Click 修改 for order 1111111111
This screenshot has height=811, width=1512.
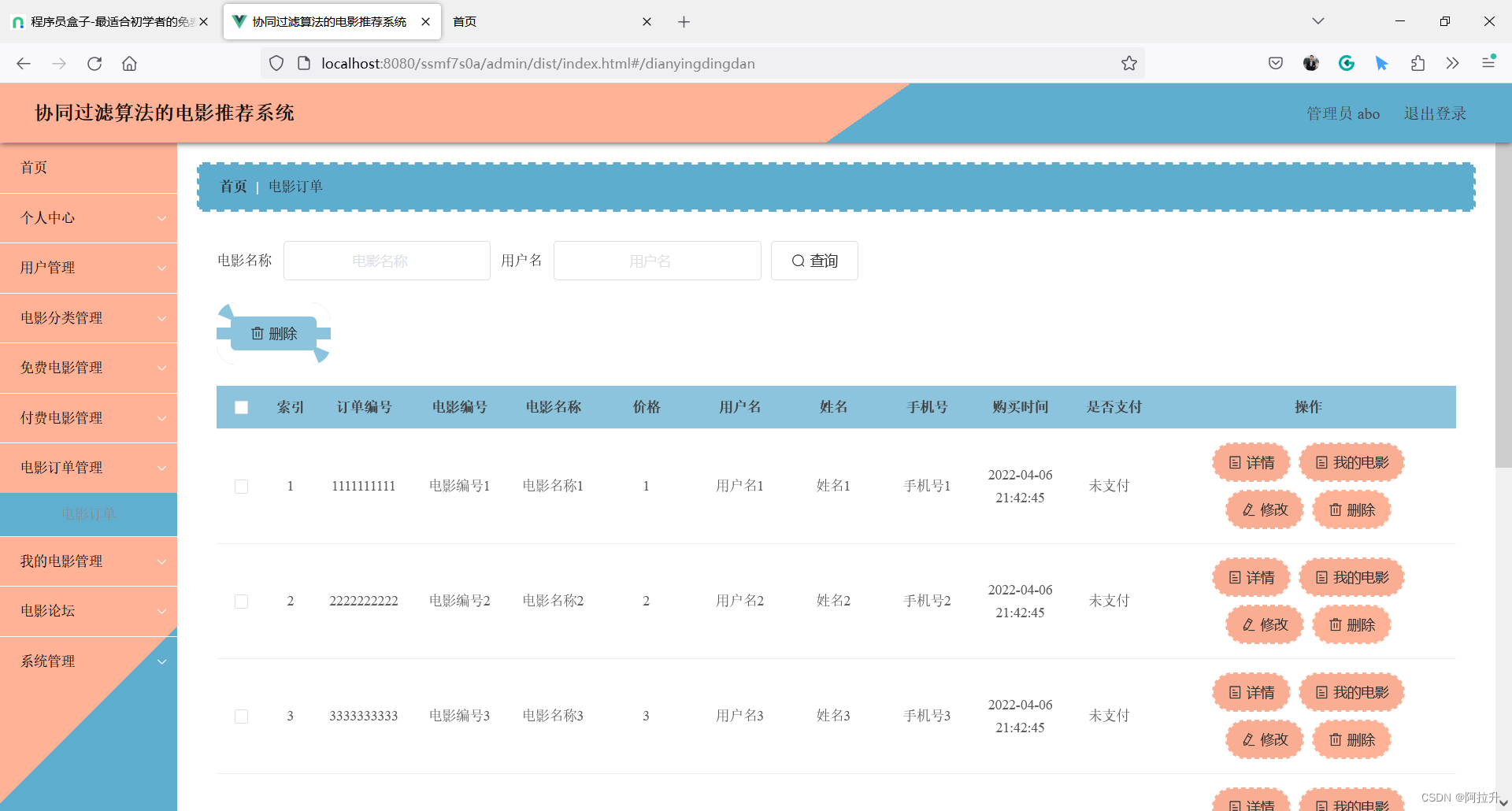point(1265,510)
